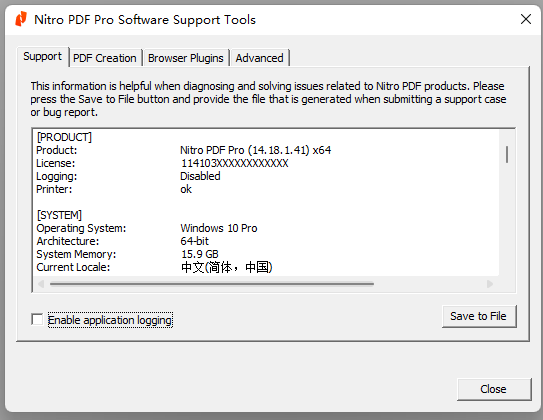Click the System Memory 15.9 GB line
Viewport: 543px width, 420px height.
[x=127, y=254]
